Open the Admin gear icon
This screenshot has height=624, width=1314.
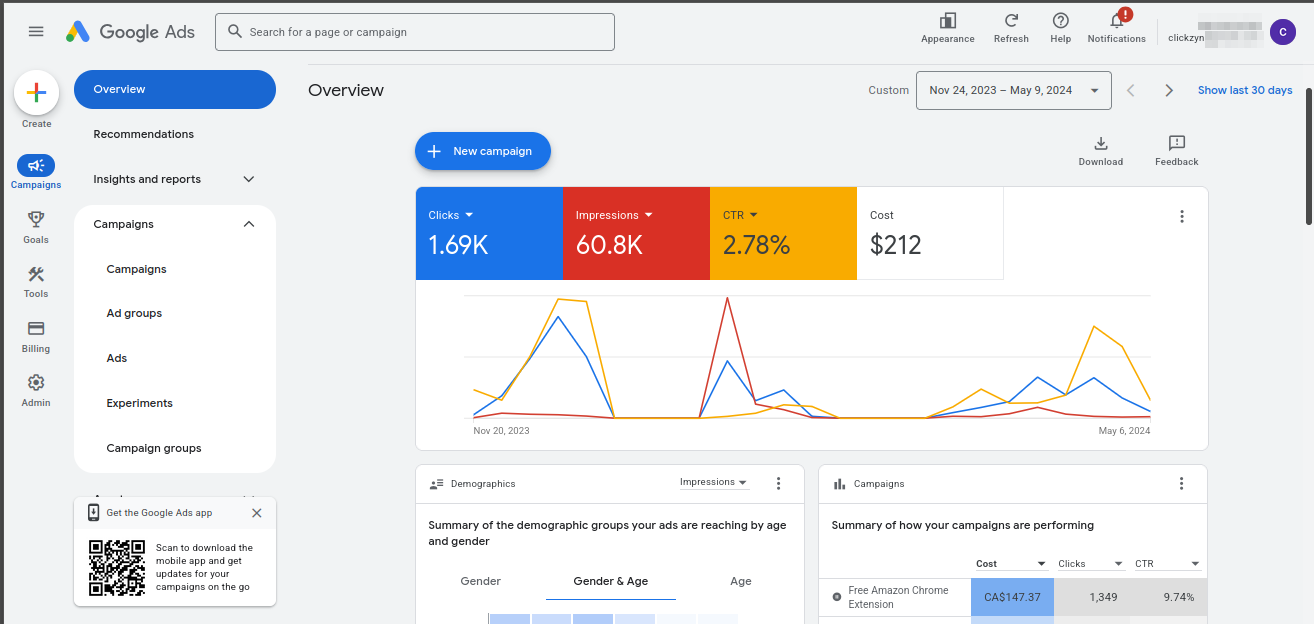(x=36, y=389)
